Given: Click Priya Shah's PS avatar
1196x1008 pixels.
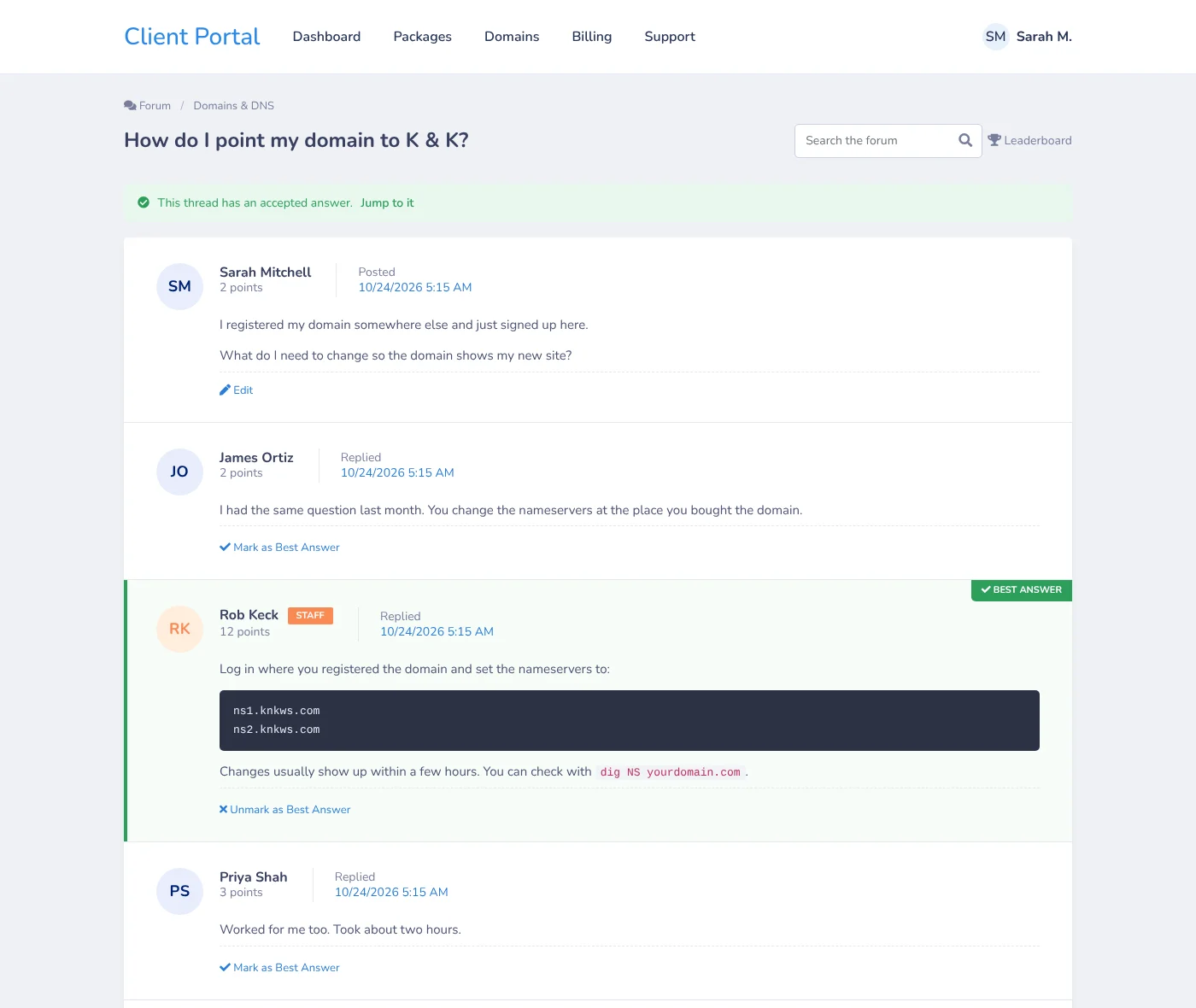Looking at the screenshot, I should tap(179, 891).
